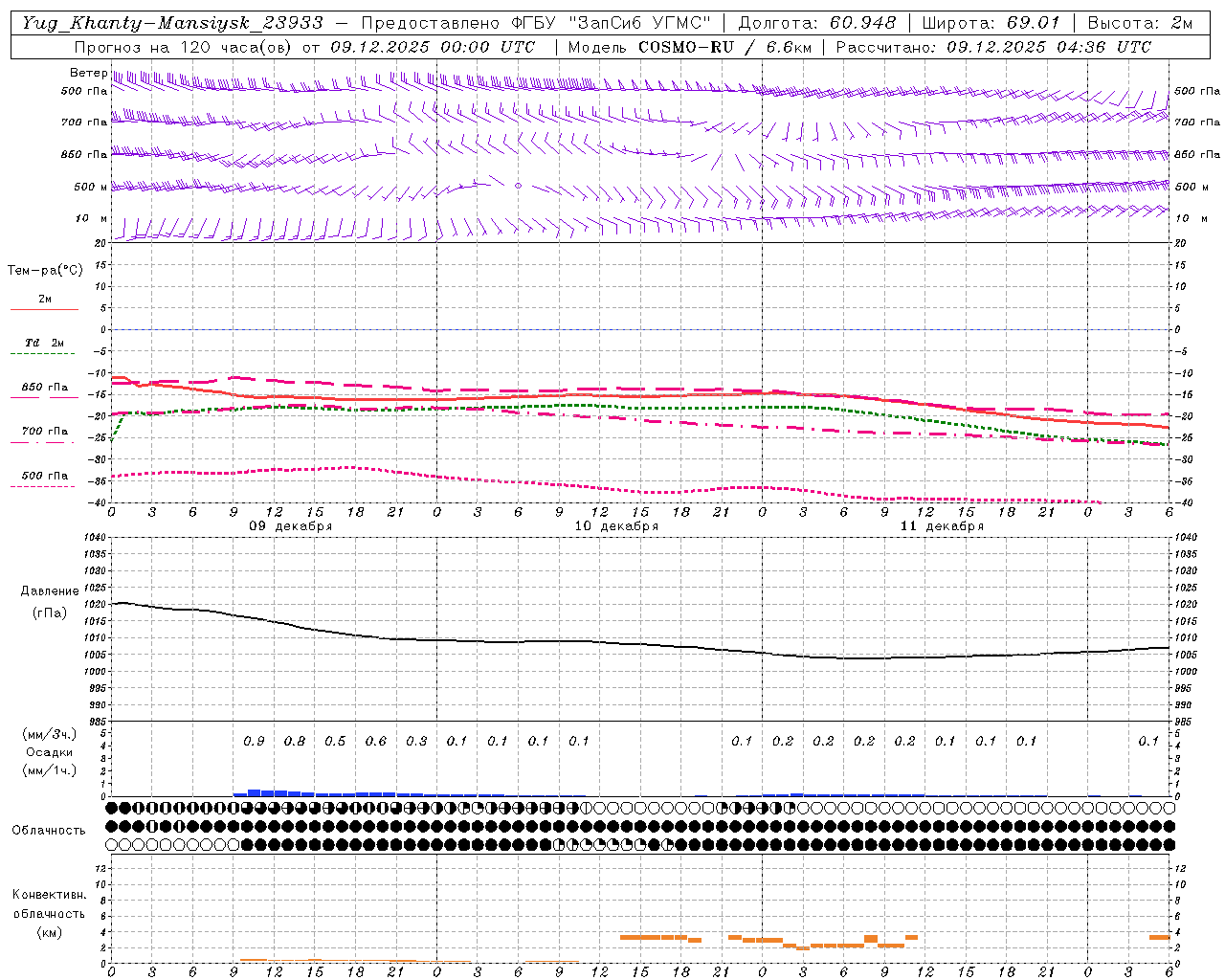Select the (мм/1ч.) precipitation unit label
Screen dimensions: 1225x980
point(50,770)
